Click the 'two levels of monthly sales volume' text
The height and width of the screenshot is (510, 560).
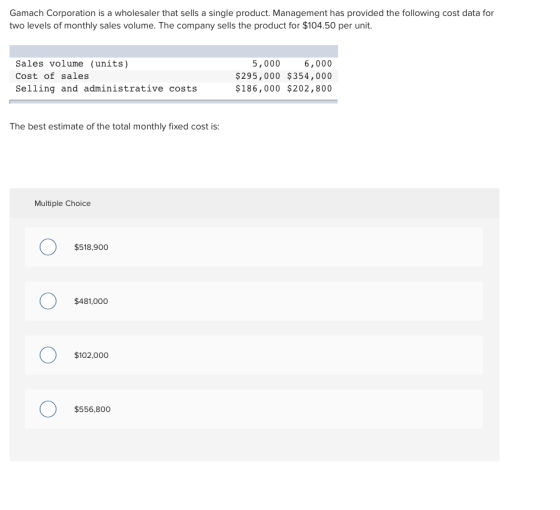(x=82, y=26)
